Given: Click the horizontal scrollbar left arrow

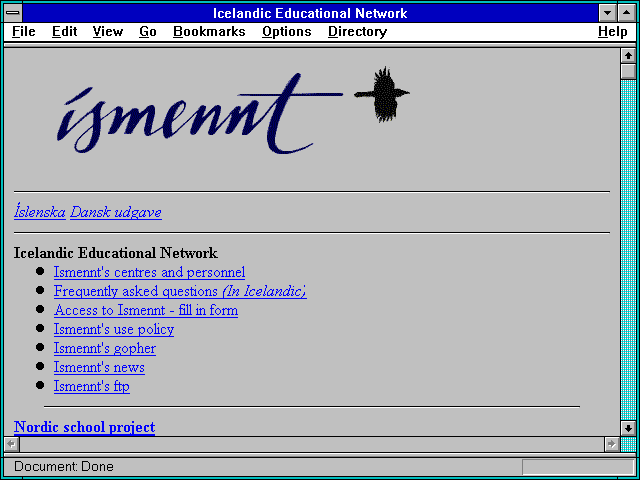Looking at the screenshot, I should point(12,444).
